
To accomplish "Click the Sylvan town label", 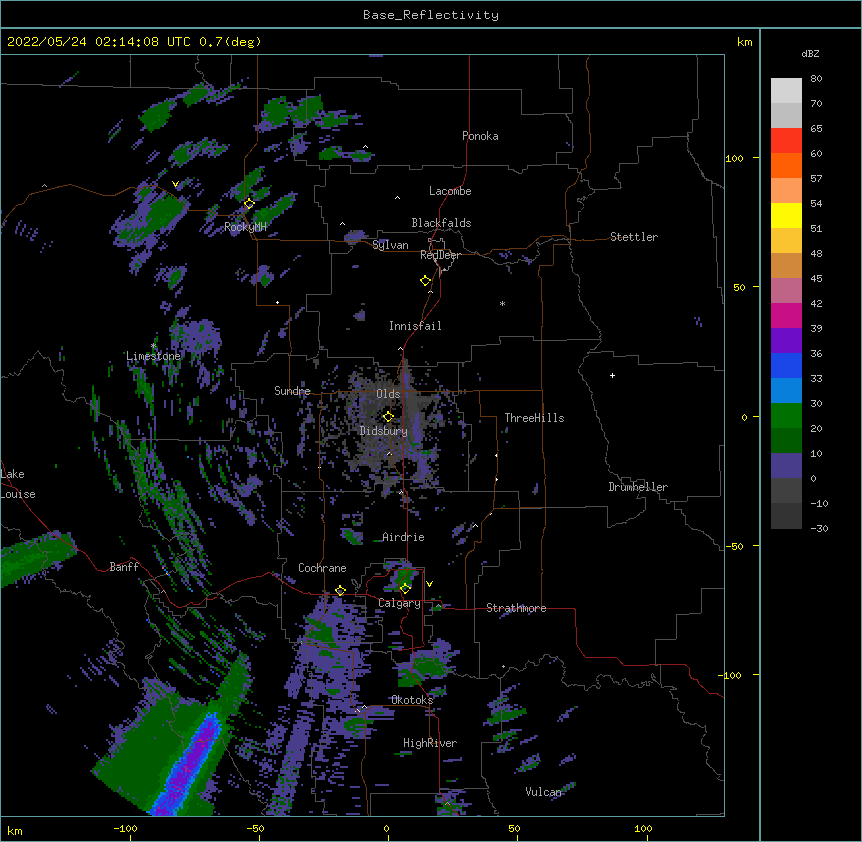I will 390,245.
